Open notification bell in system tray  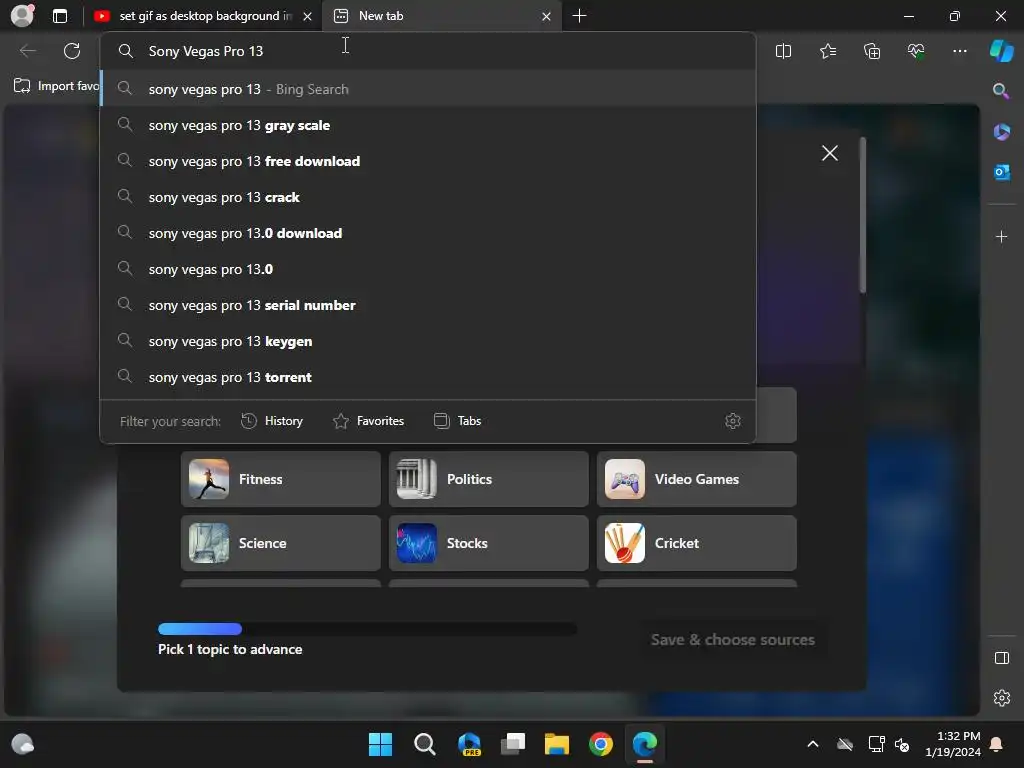(x=996, y=744)
